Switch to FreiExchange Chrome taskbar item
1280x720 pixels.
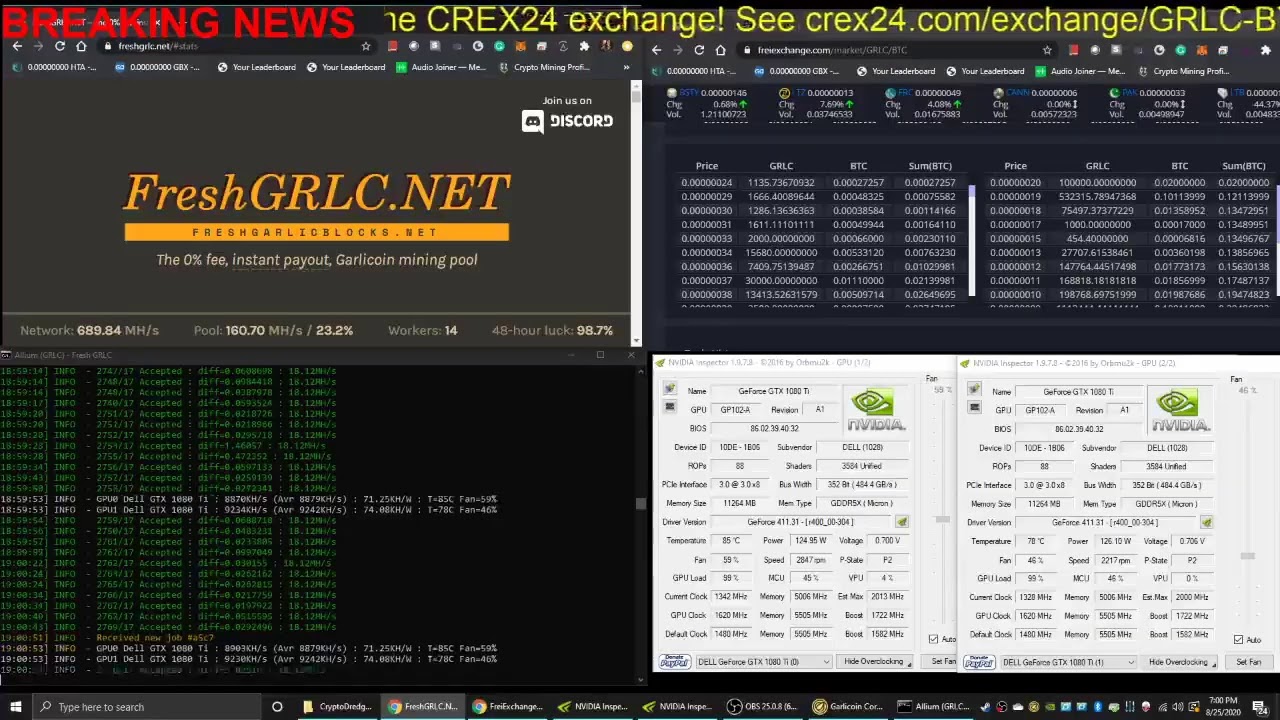pyautogui.click(x=508, y=707)
